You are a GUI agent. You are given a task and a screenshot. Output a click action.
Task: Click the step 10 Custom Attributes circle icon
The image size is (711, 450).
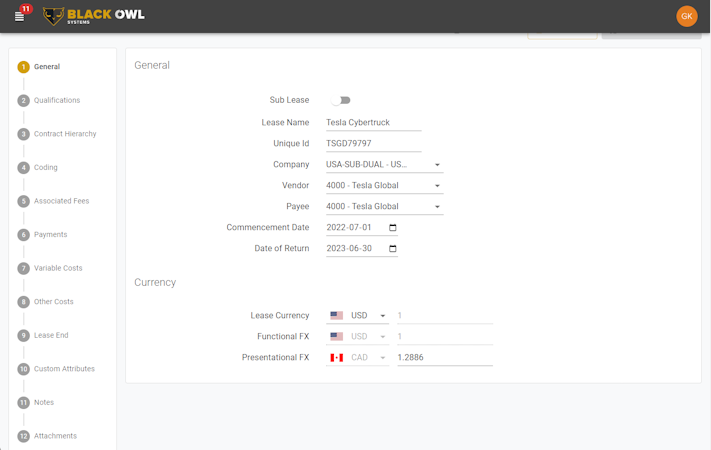point(24,369)
